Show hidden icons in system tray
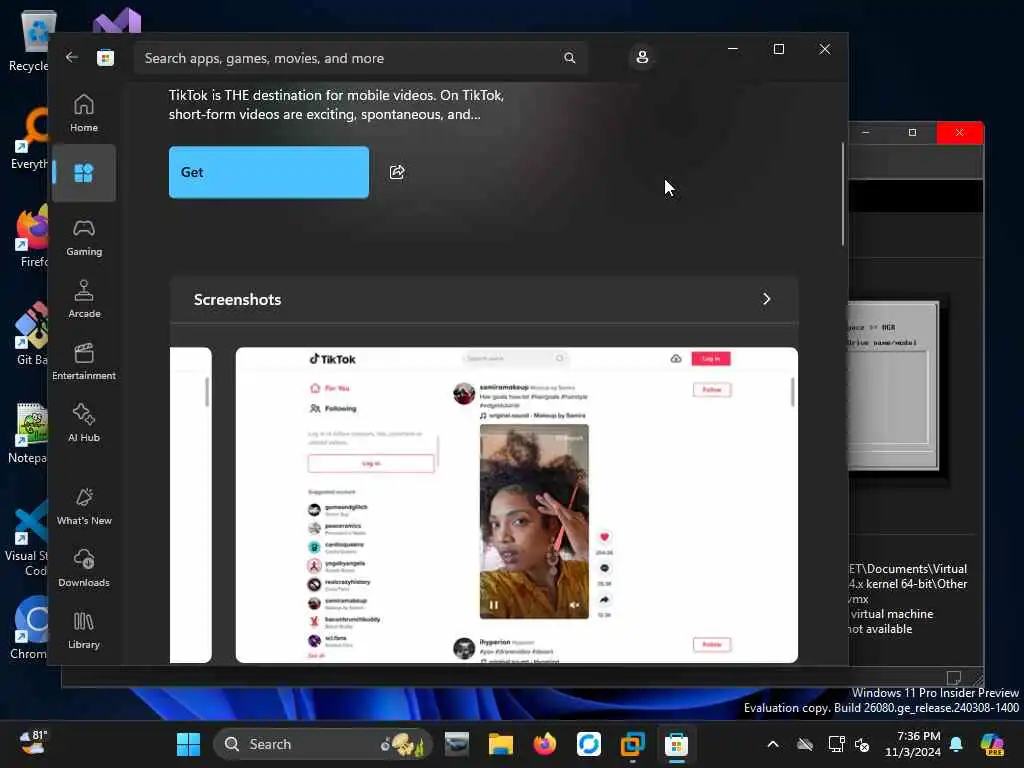The height and width of the screenshot is (768, 1024). coord(773,744)
